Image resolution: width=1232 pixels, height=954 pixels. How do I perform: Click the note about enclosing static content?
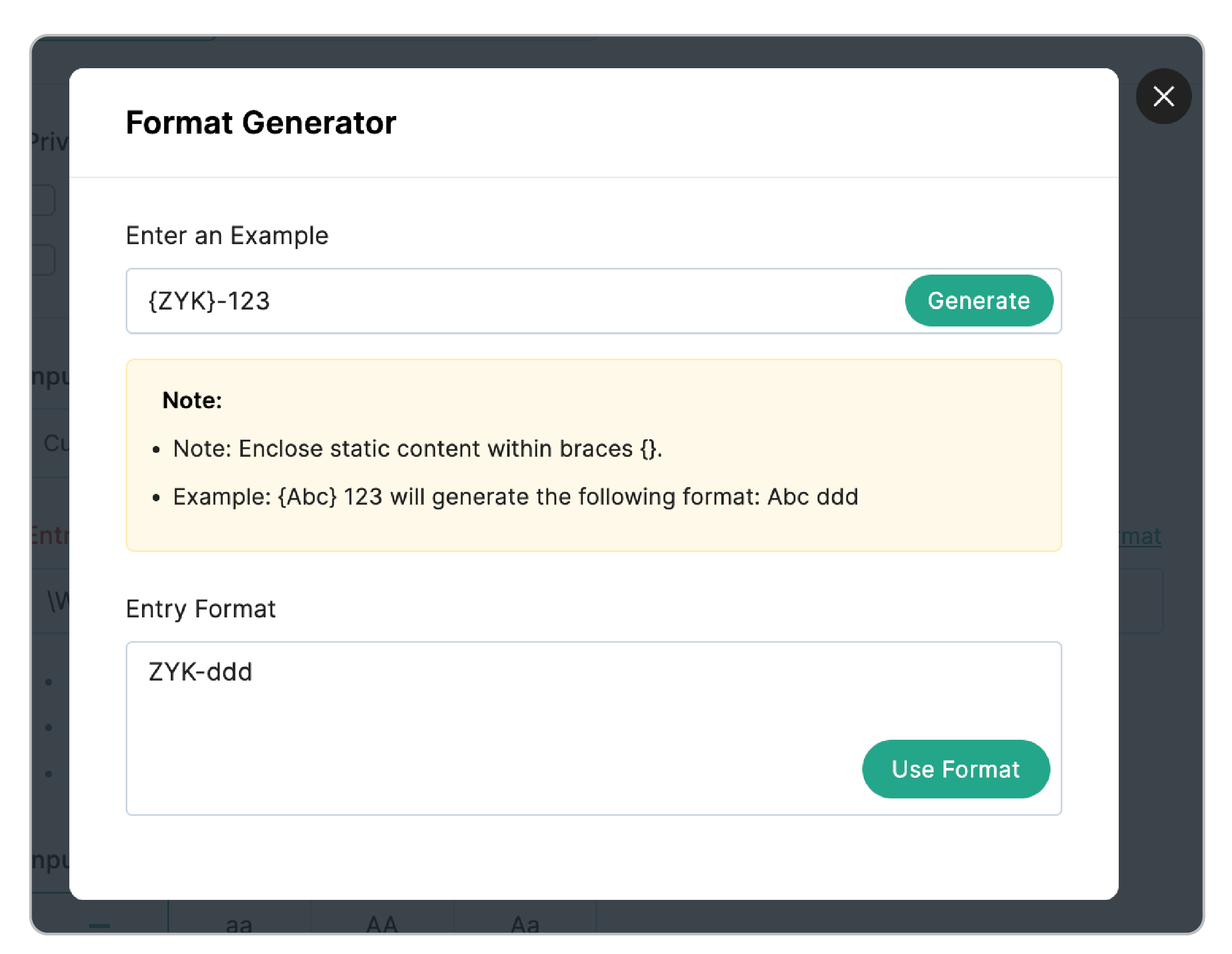click(418, 449)
